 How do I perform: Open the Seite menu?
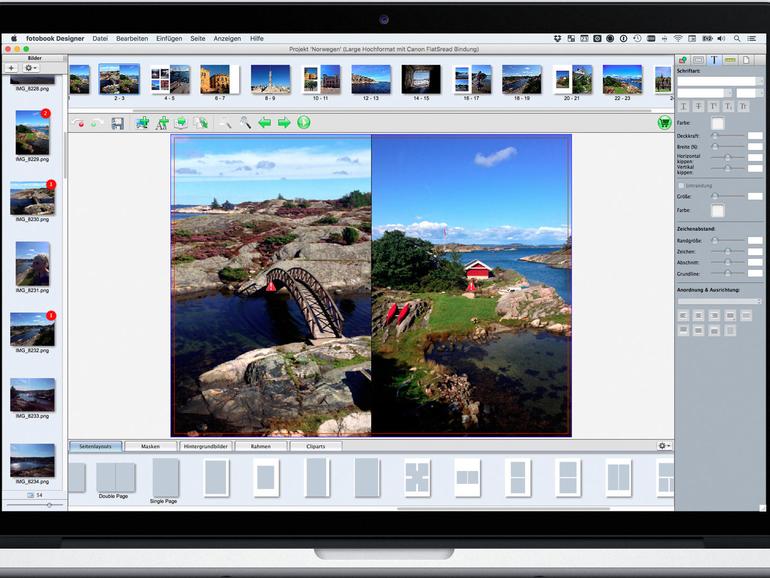click(198, 38)
